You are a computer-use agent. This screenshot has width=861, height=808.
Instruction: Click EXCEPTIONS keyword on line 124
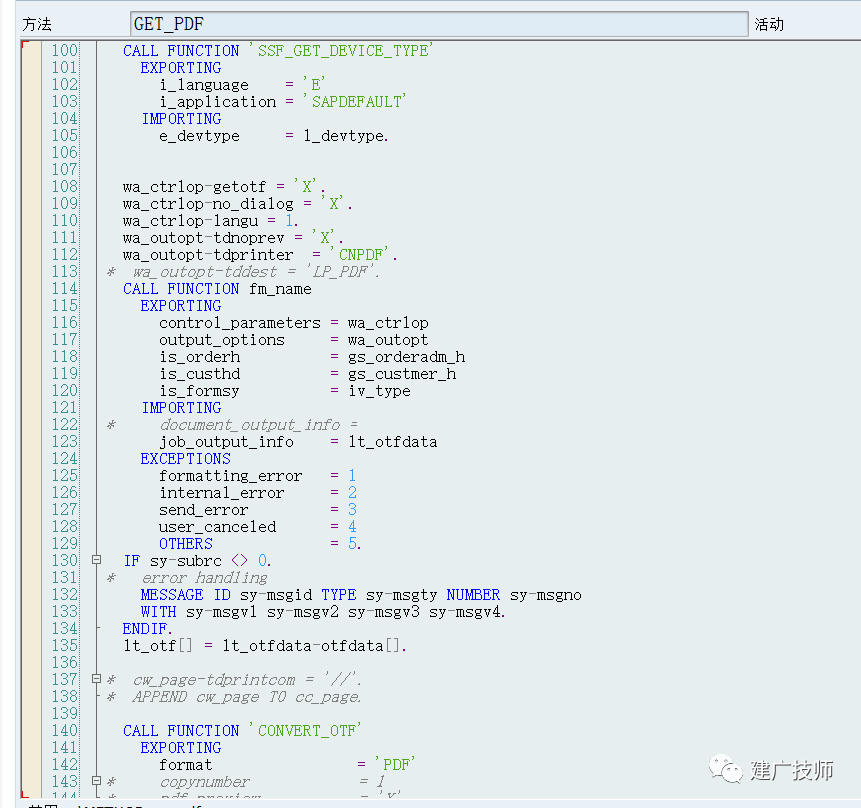pos(186,459)
